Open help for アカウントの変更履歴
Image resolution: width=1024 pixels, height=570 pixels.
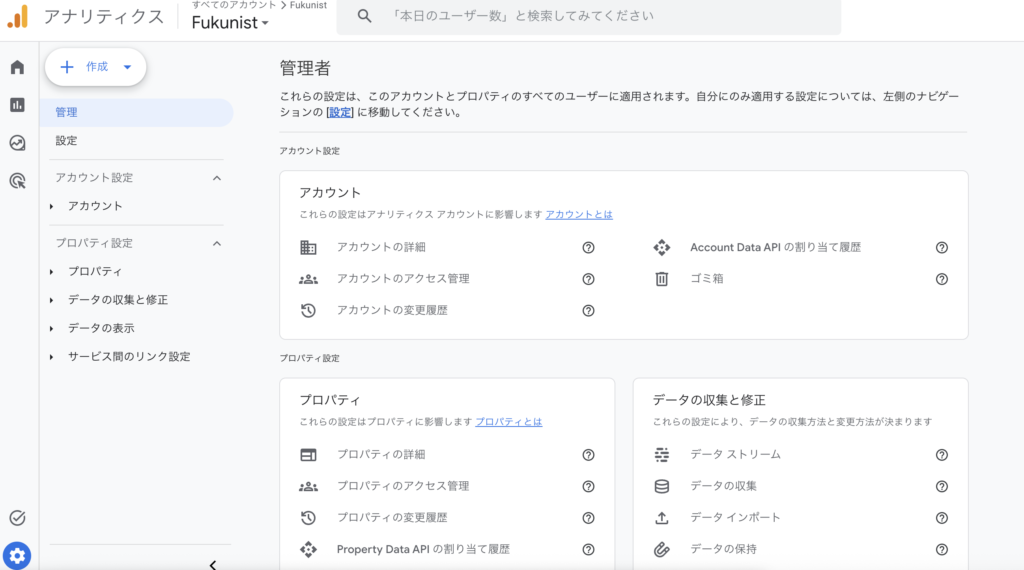click(588, 311)
